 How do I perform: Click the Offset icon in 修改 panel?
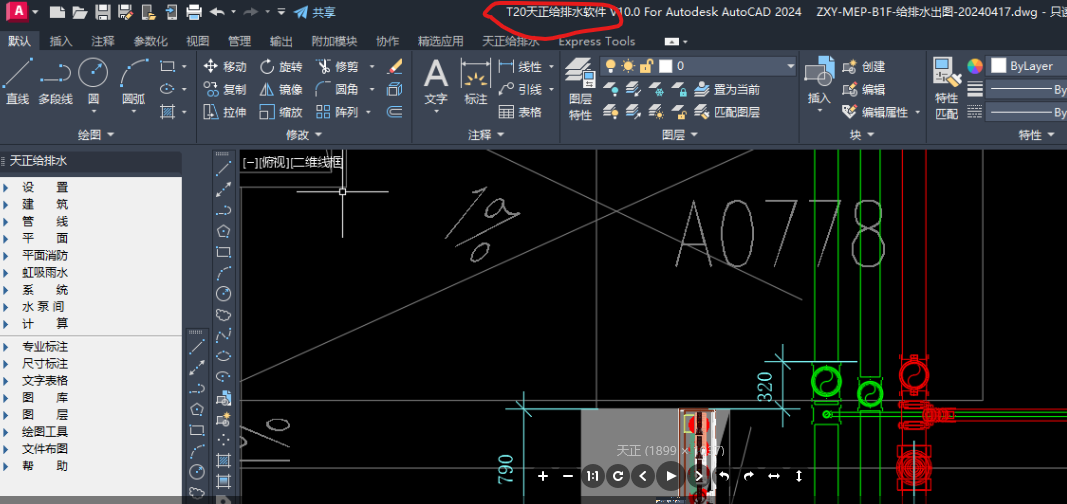tap(395, 112)
